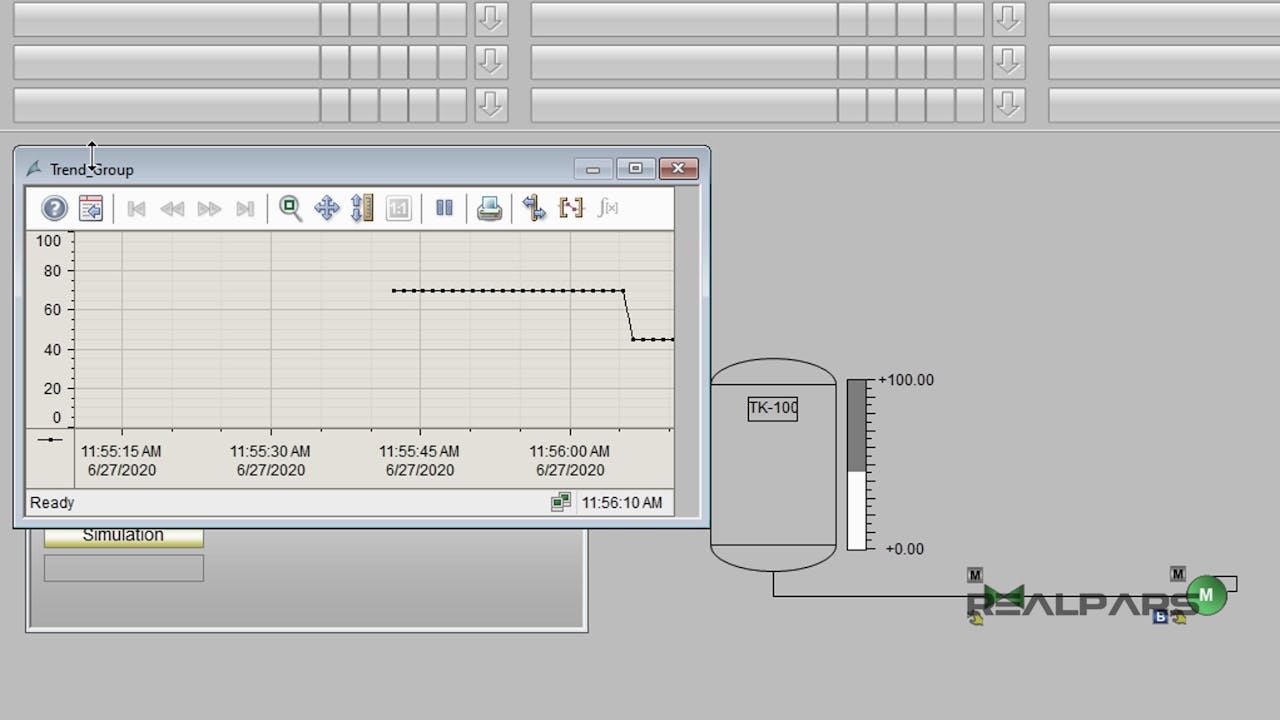Pause the trend updating
1280x720 pixels.
(444, 208)
